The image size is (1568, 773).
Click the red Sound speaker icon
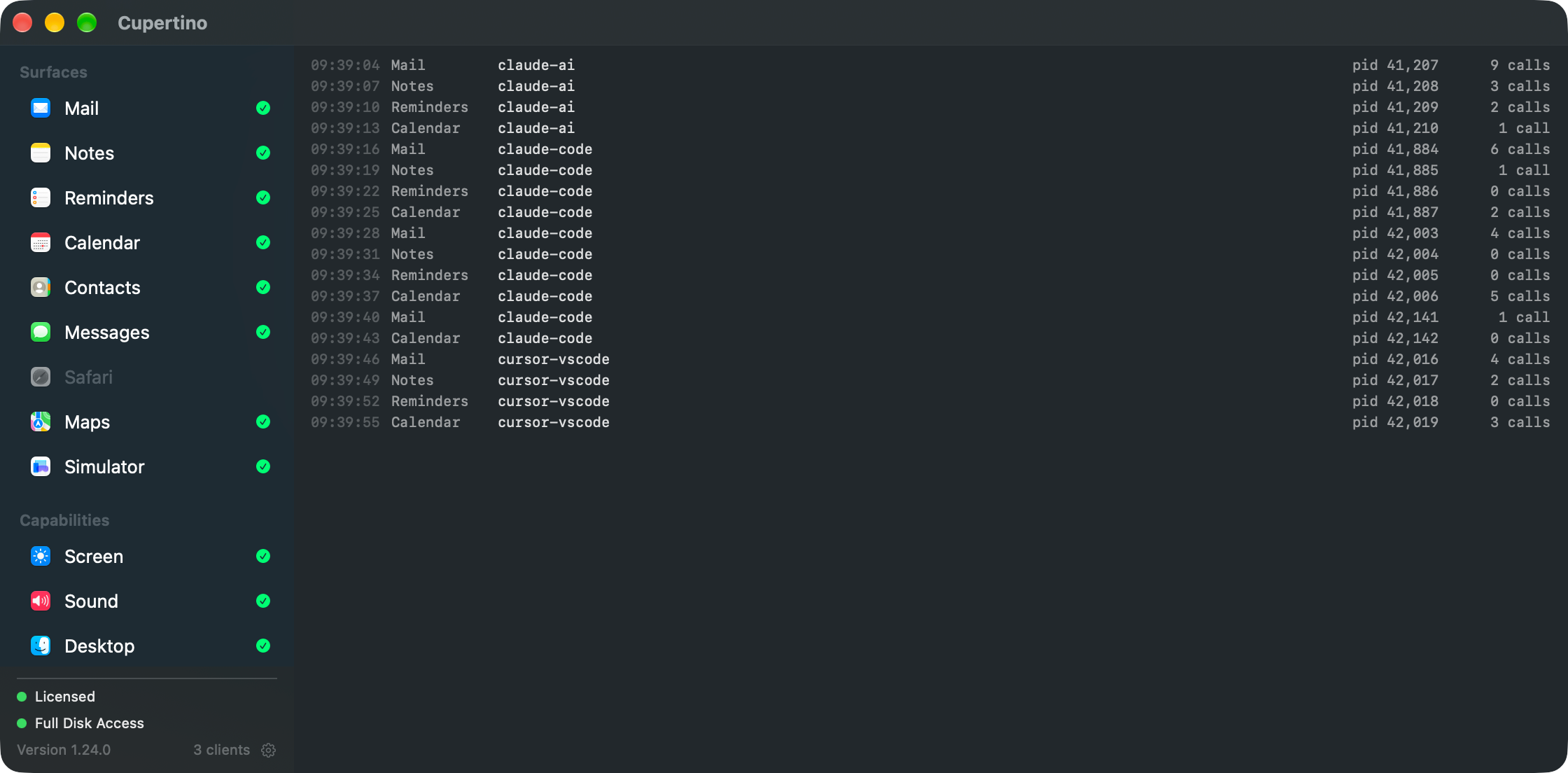[x=41, y=601]
